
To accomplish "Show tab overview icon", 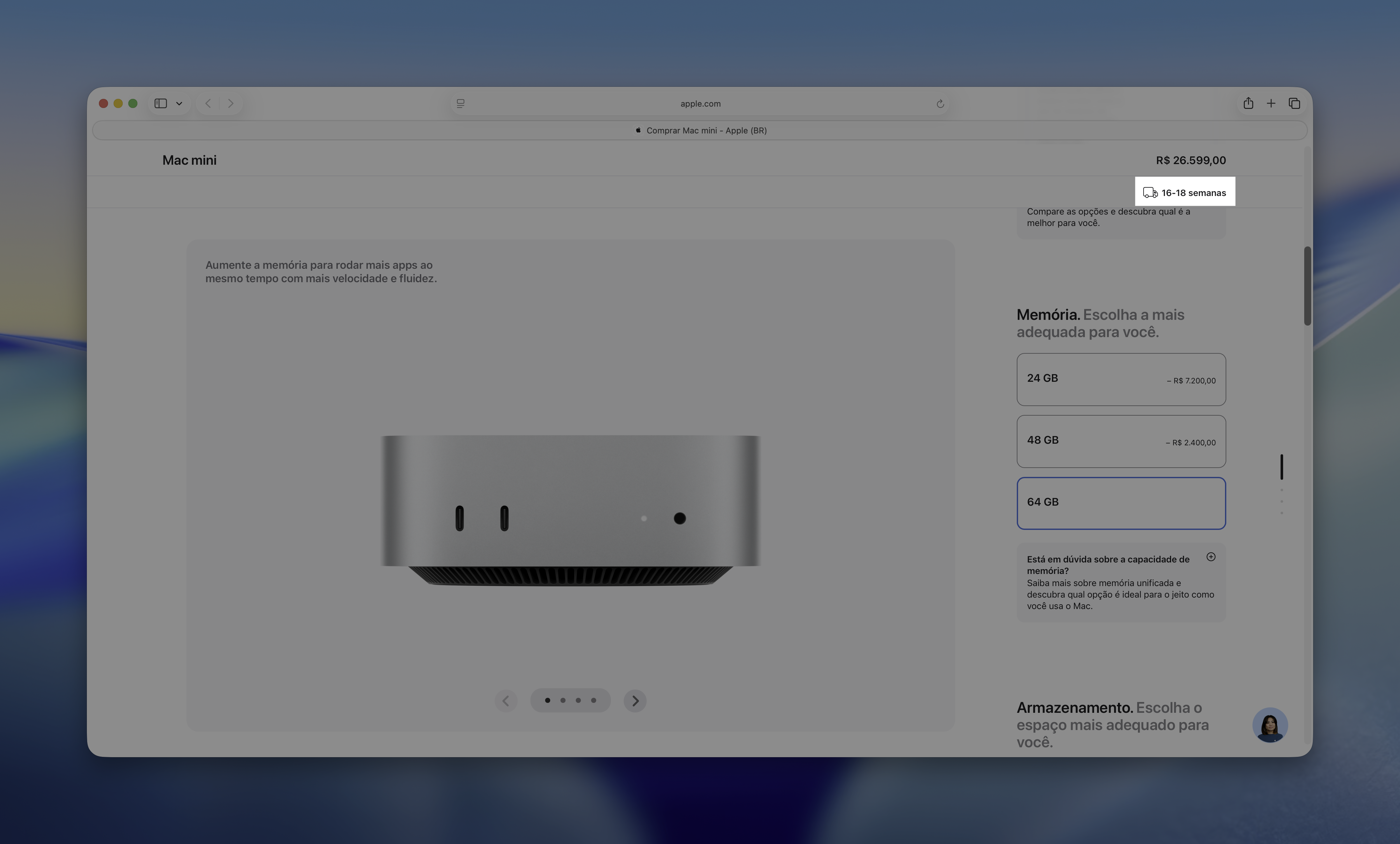I will click(1294, 103).
